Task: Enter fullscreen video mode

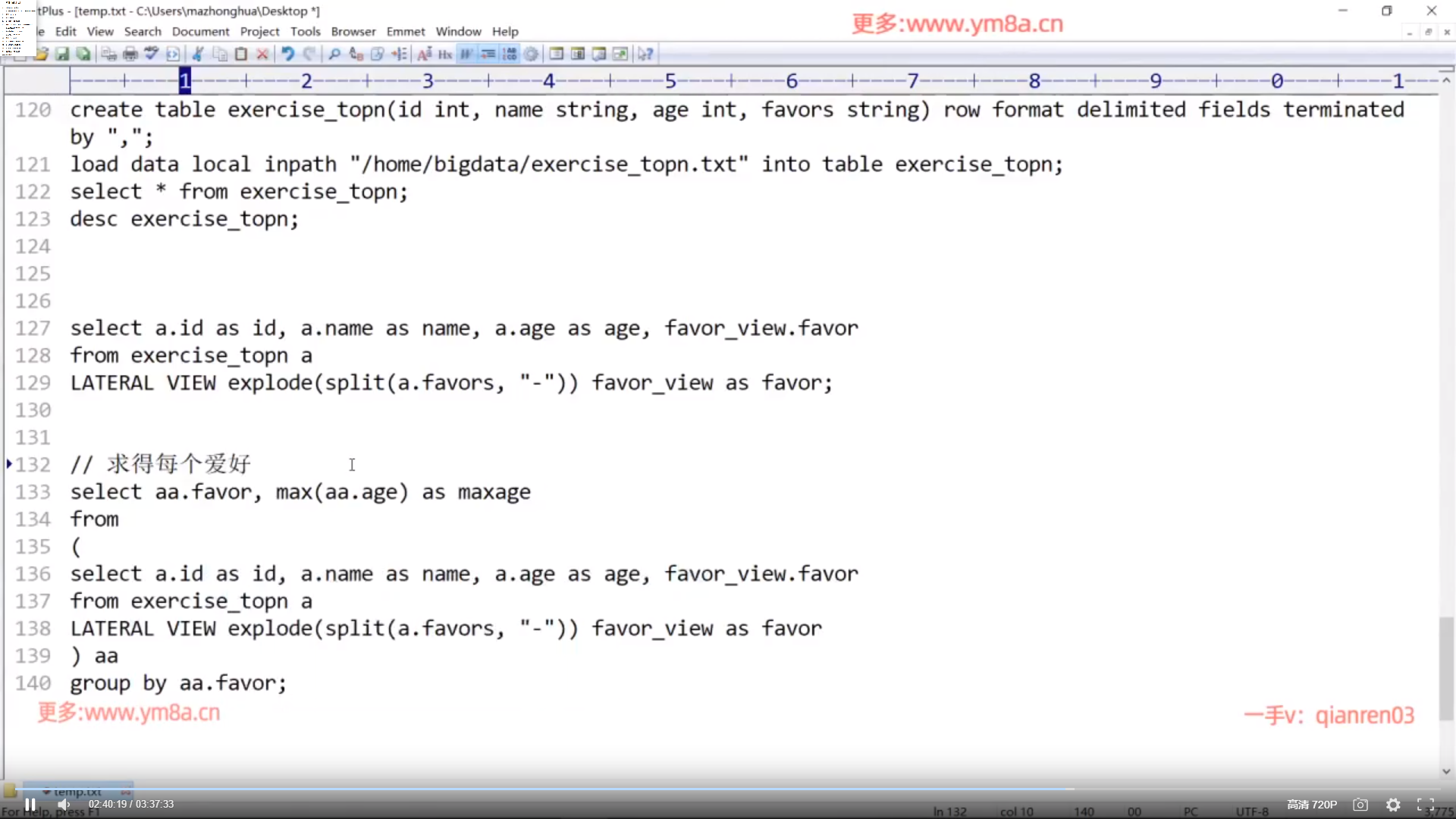Action: click(1426, 805)
